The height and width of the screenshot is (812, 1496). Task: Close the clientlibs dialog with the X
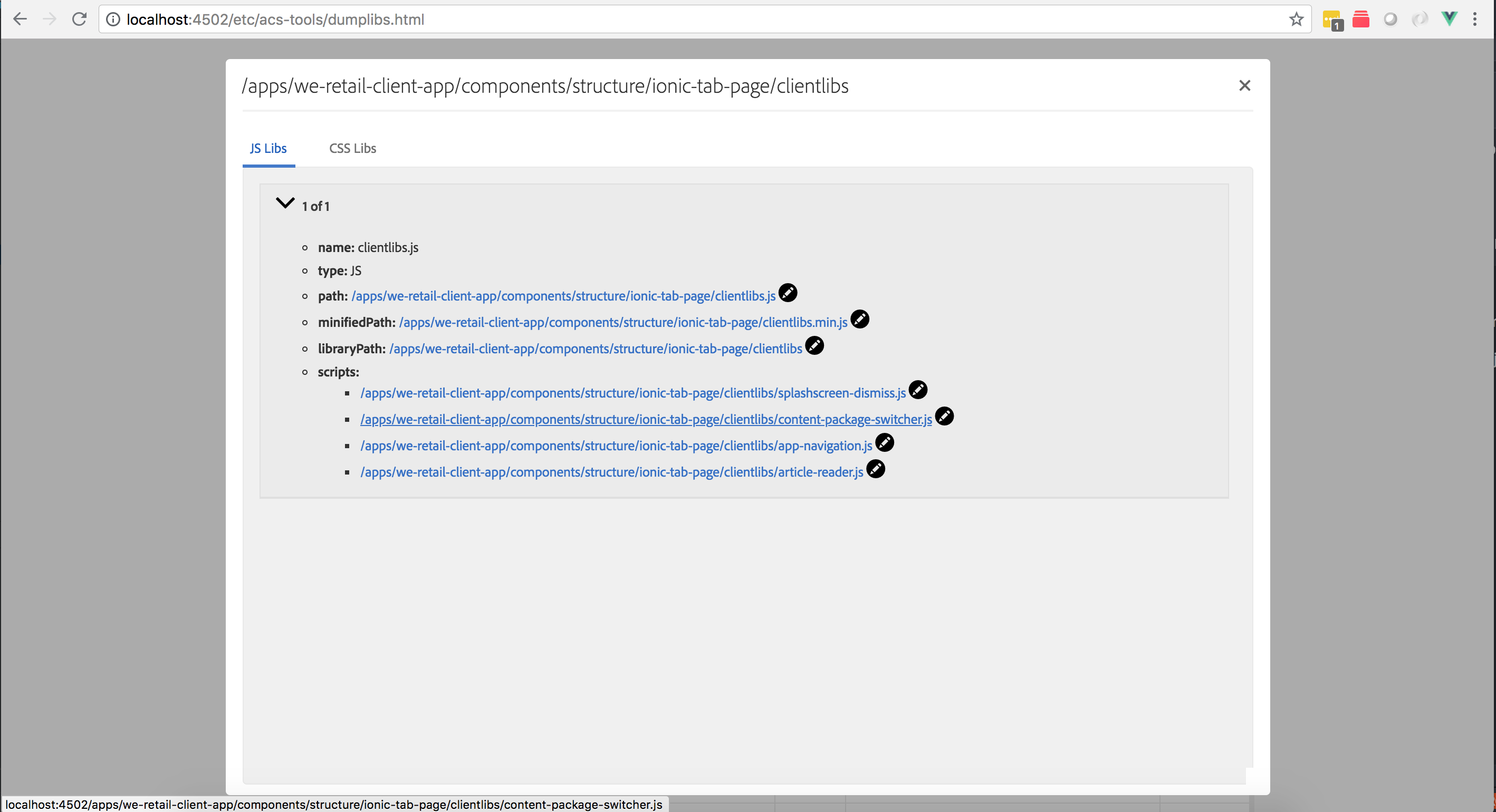point(1244,86)
